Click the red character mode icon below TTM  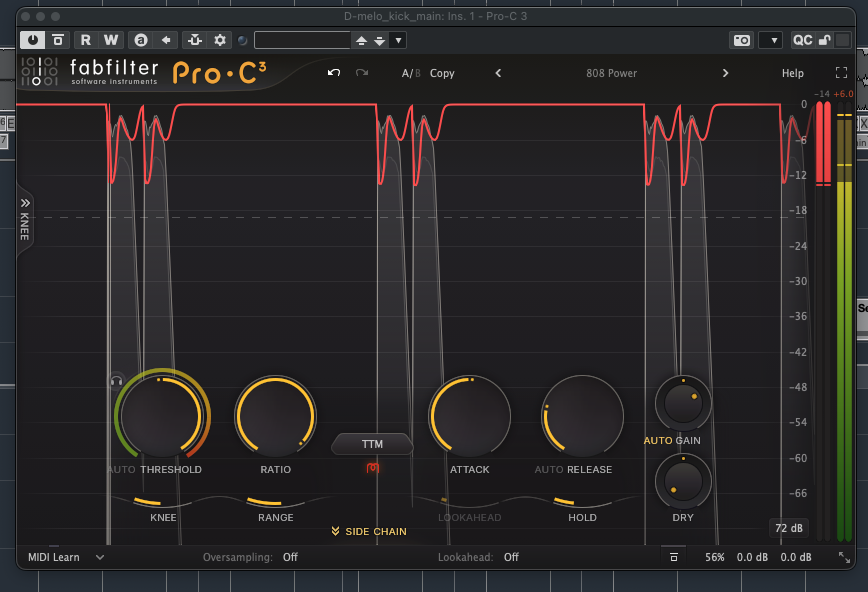pyautogui.click(x=373, y=468)
